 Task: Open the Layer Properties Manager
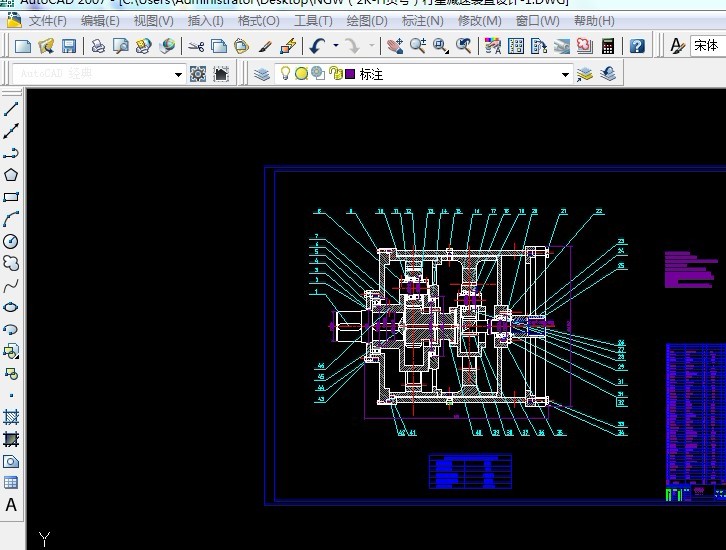(262, 74)
